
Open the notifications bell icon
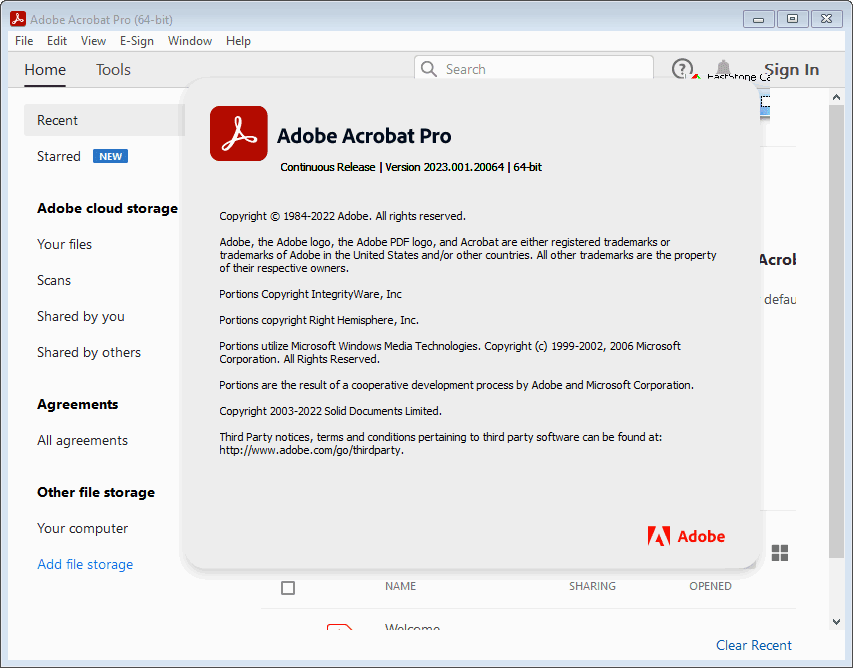[723, 67]
